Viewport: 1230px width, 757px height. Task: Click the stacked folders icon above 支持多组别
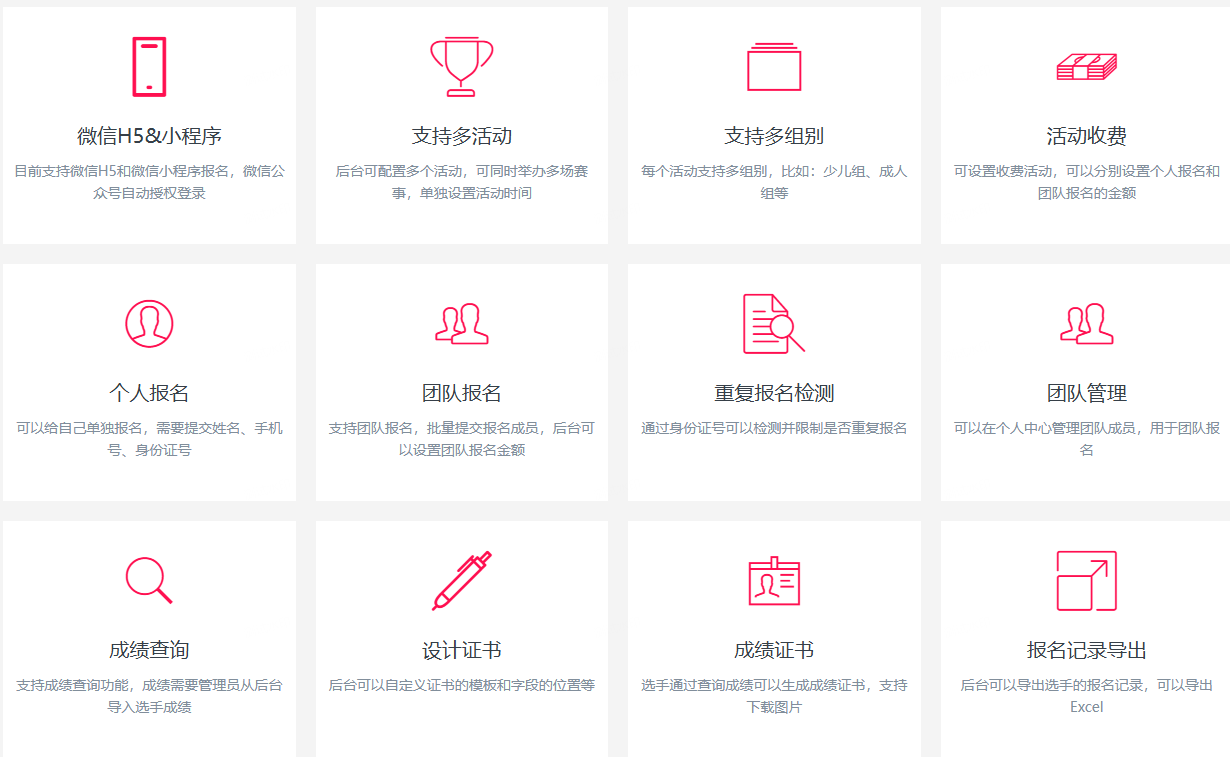click(774, 67)
